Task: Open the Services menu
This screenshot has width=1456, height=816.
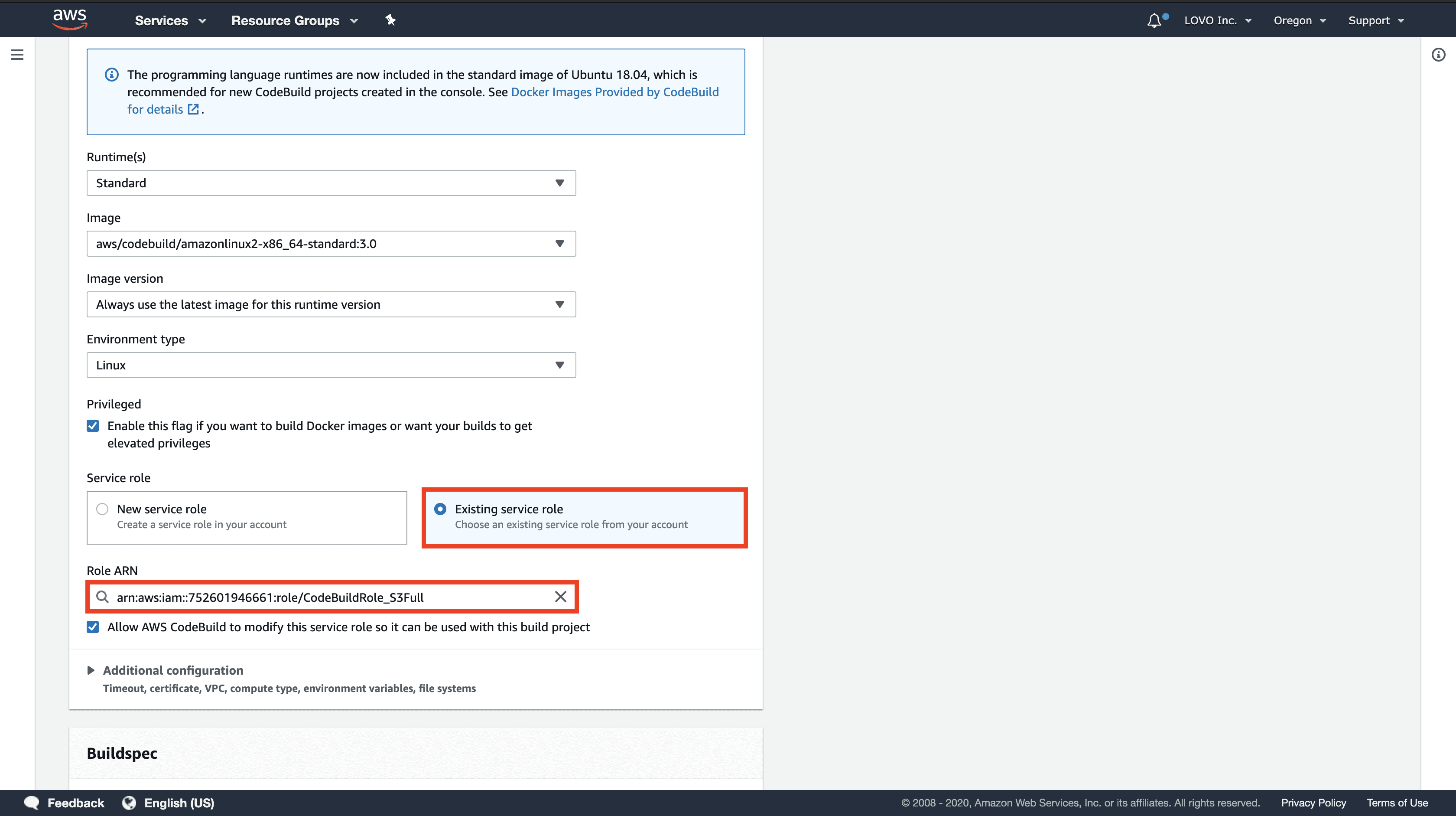Action: click(x=170, y=20)
